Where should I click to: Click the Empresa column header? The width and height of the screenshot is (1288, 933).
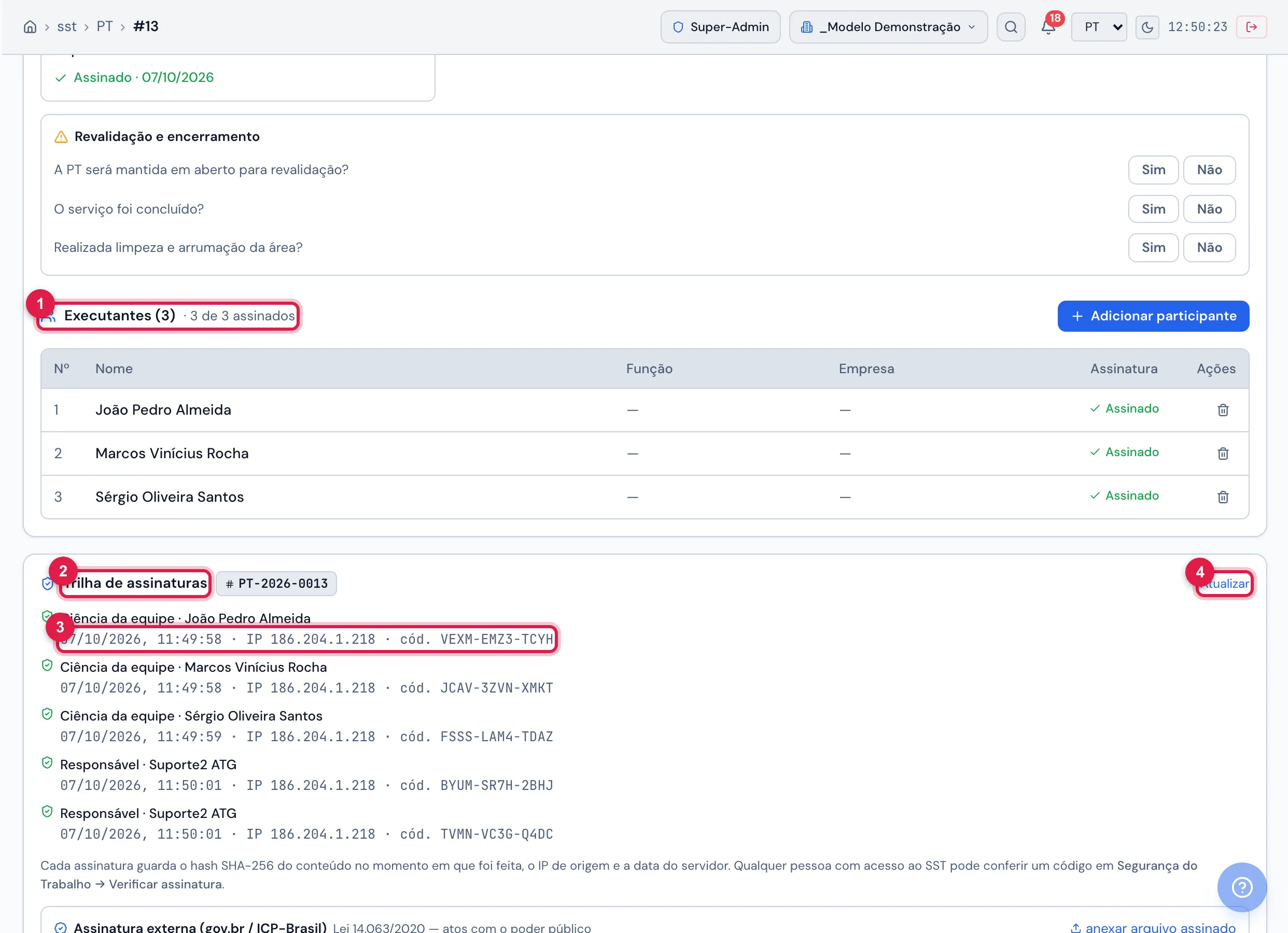866,369
